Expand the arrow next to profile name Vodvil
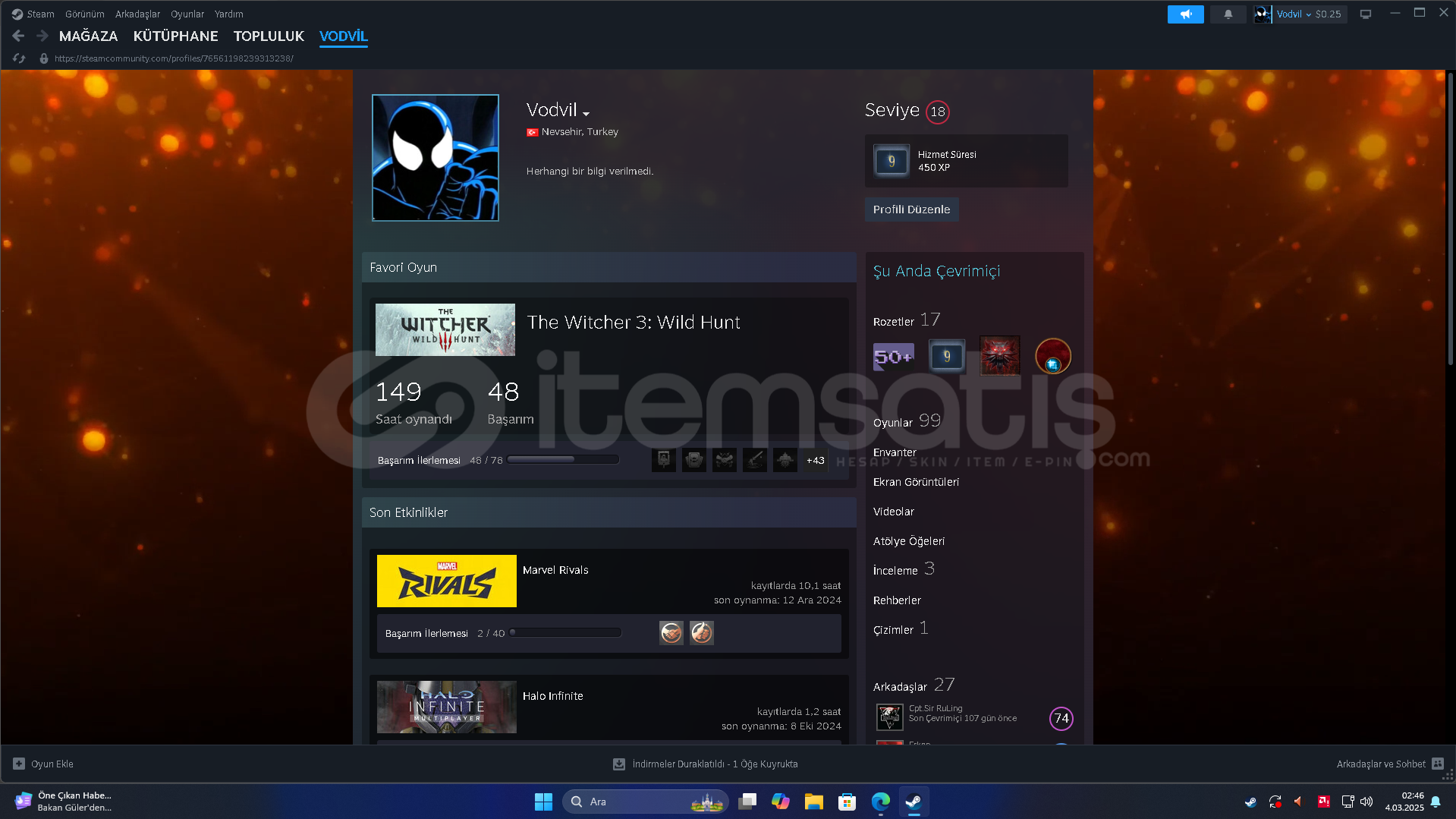Screen dimensions: 1456x819 [x=586, y=113]
